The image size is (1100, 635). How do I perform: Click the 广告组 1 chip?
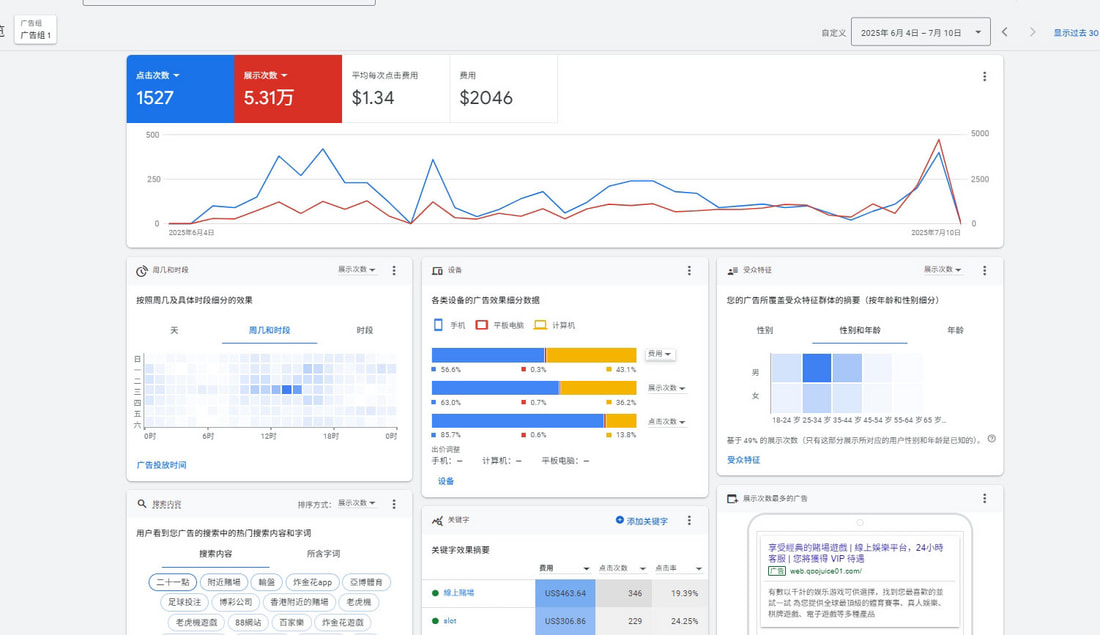36,29
